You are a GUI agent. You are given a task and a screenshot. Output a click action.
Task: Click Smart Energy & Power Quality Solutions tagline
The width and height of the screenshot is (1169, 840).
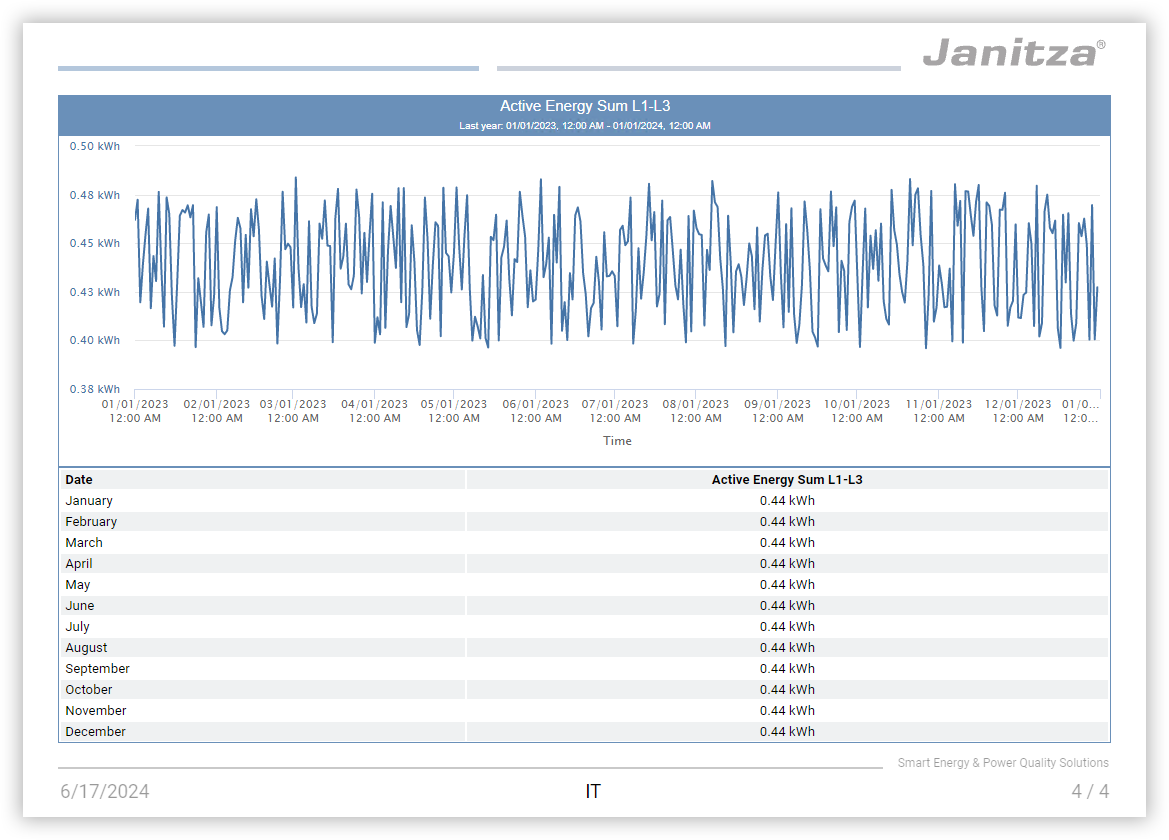coord(1002,763)
